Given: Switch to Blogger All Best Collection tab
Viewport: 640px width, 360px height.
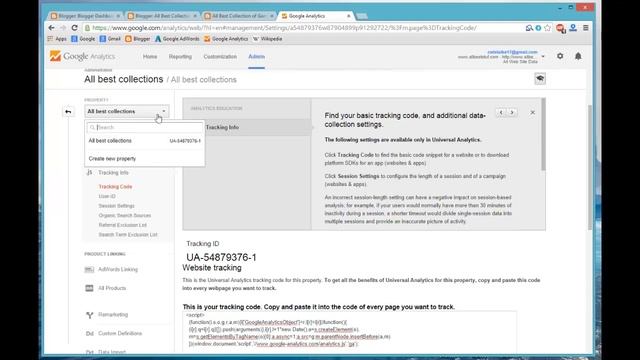Looking at the screenshot, I should pyautogui.click(x=162, y=16).
